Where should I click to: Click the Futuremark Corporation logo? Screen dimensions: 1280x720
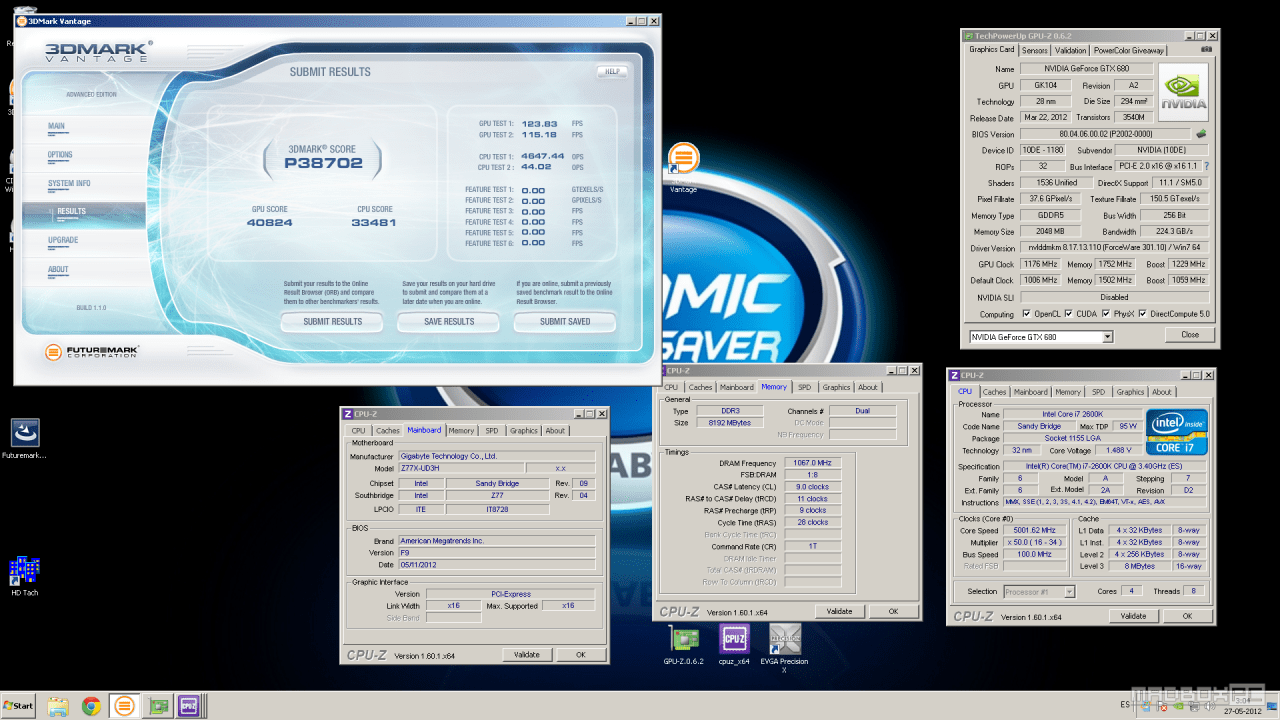point(93,352)
